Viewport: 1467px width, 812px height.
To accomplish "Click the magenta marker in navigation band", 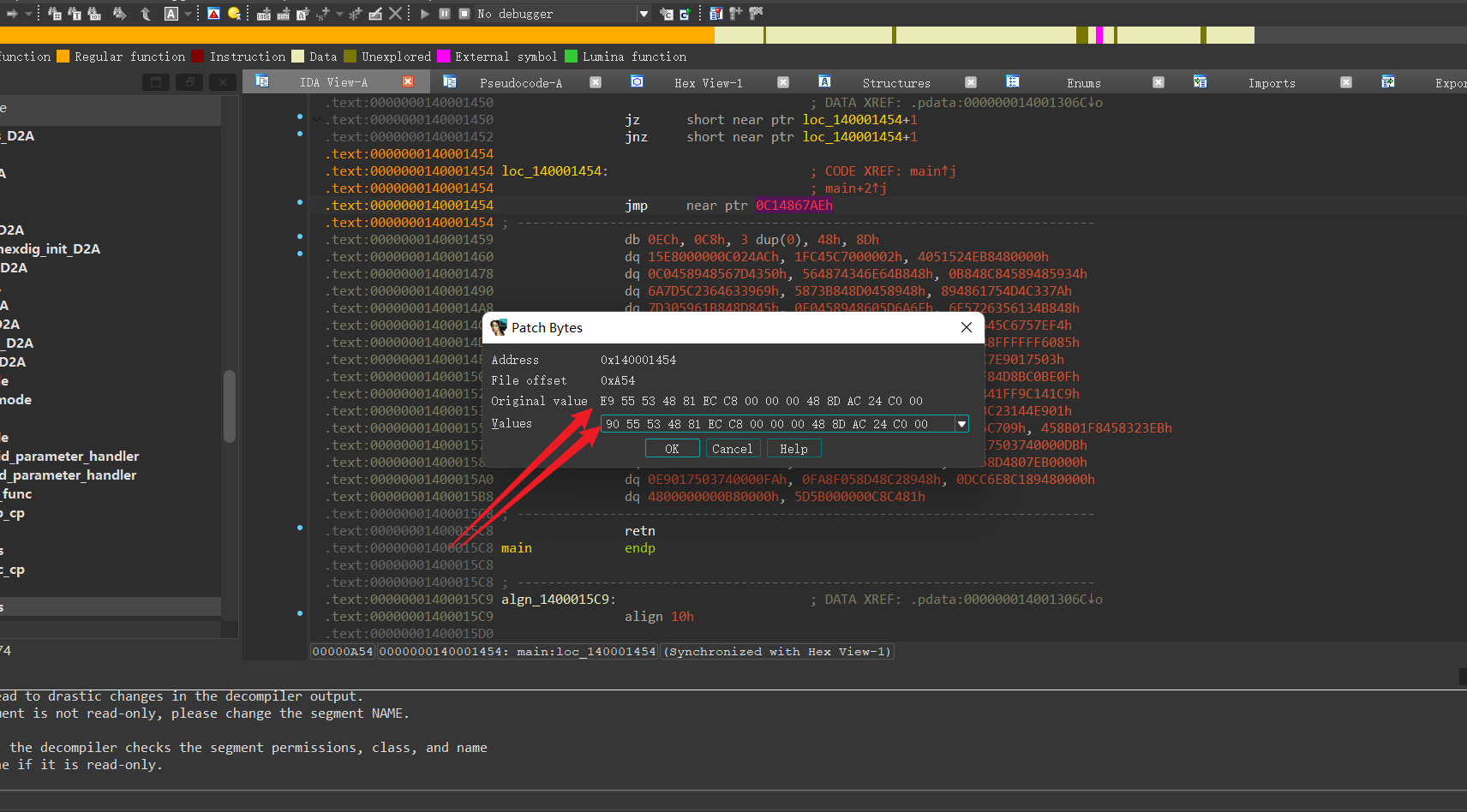I will pyautogui.click(x=1100, y=35).
